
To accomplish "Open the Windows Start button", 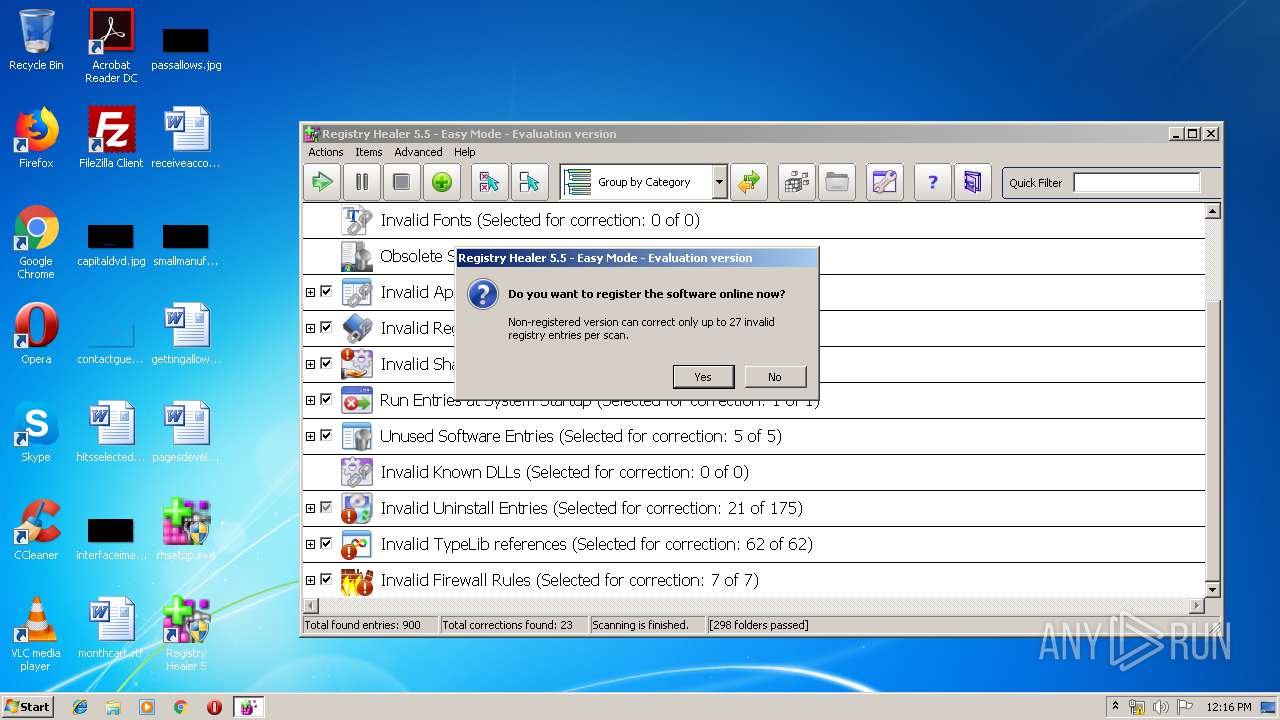I will (28, 706).
